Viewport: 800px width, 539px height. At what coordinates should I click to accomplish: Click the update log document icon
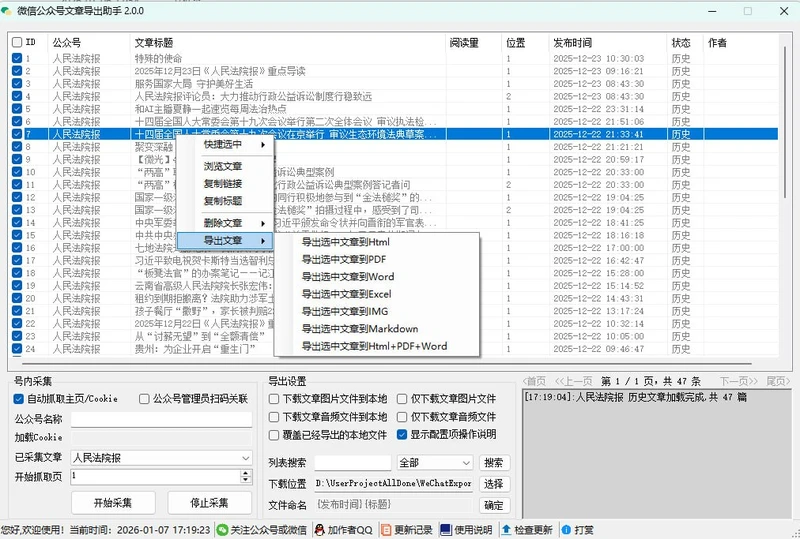click(x=386, y=530)
